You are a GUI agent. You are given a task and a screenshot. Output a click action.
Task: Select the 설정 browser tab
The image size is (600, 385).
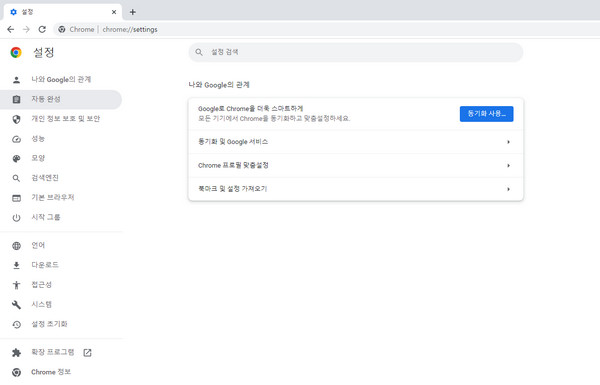[x=63, y=12]
